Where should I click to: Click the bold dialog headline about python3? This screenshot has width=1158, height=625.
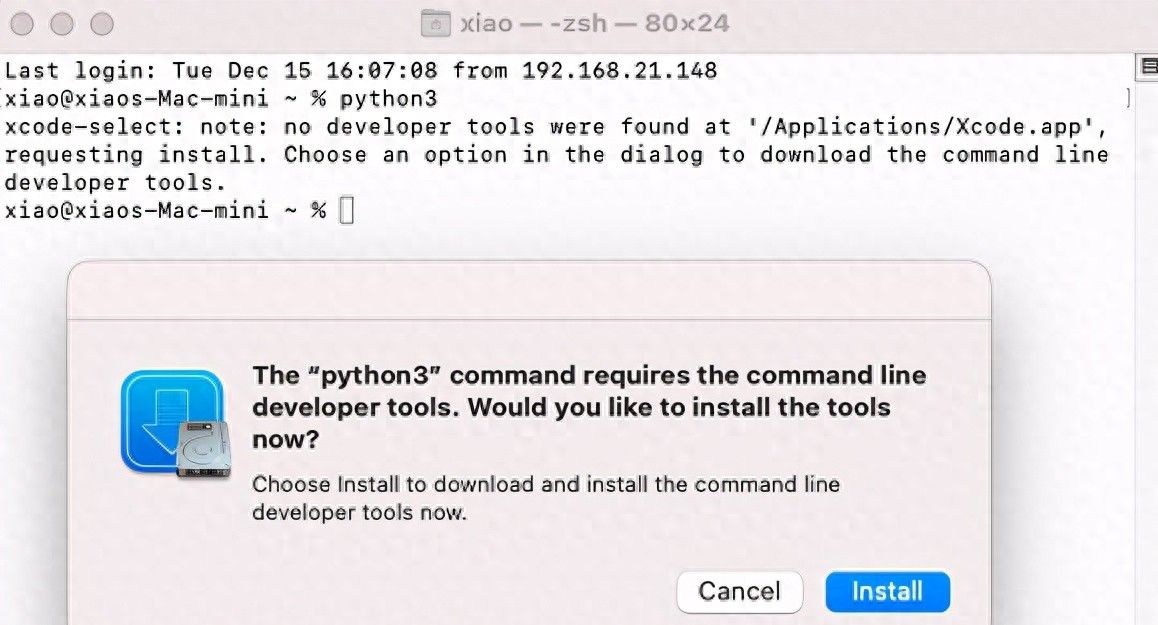[590, 406]
